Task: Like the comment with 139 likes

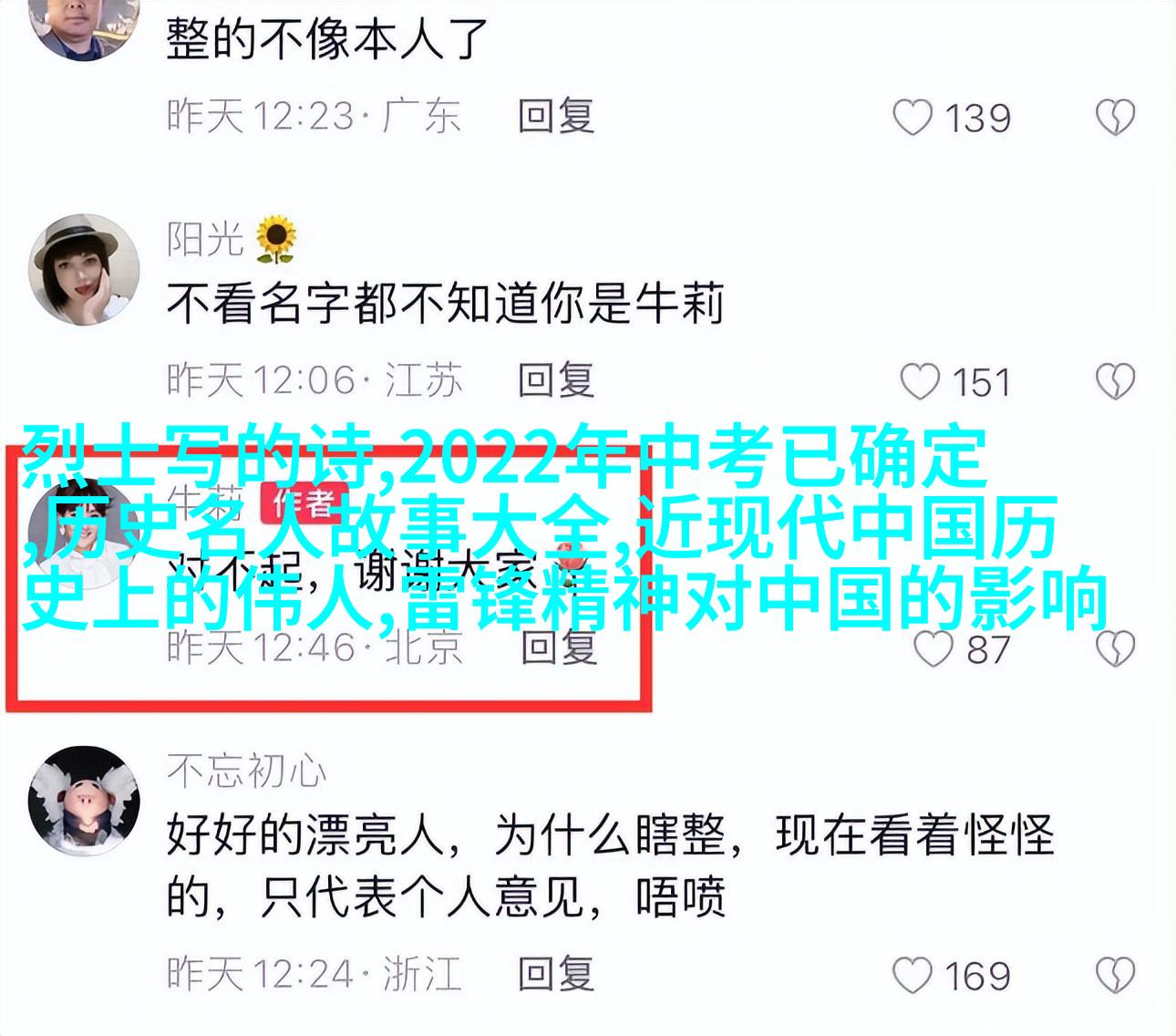Action: [x=913, y=118]
